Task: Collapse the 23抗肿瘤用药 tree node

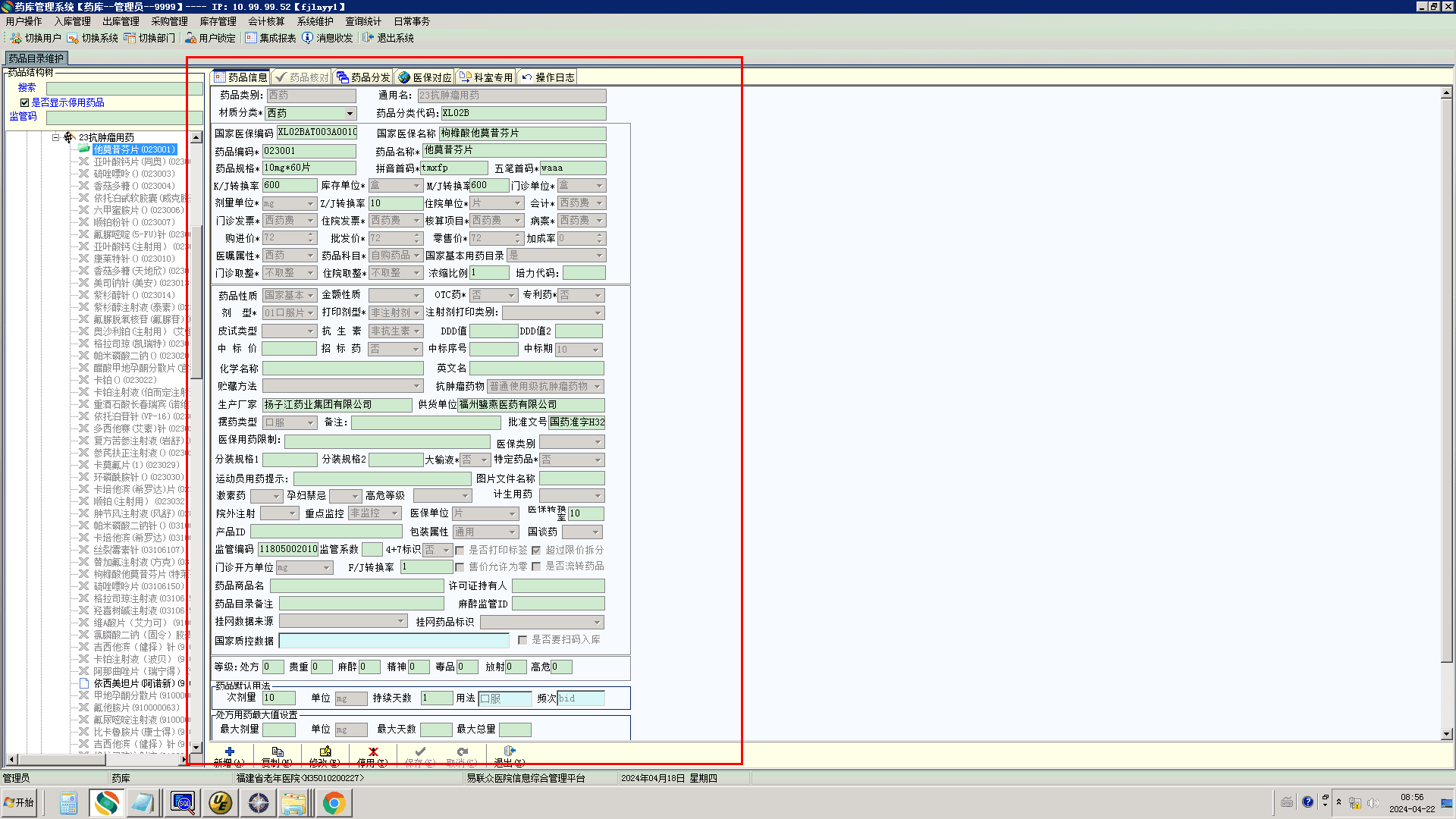Action: [x=56, y=137]
